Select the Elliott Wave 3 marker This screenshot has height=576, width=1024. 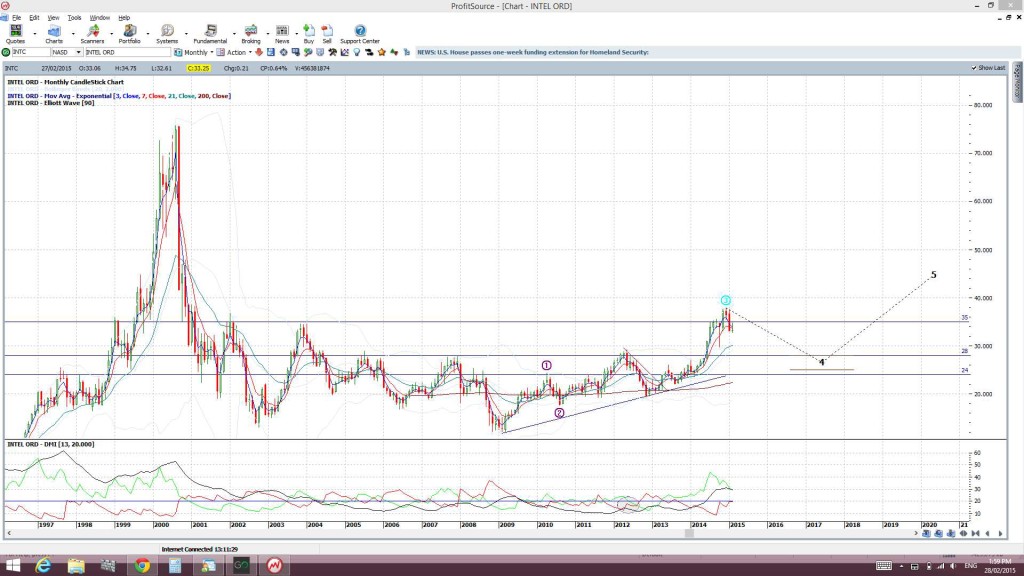[726, 300]
